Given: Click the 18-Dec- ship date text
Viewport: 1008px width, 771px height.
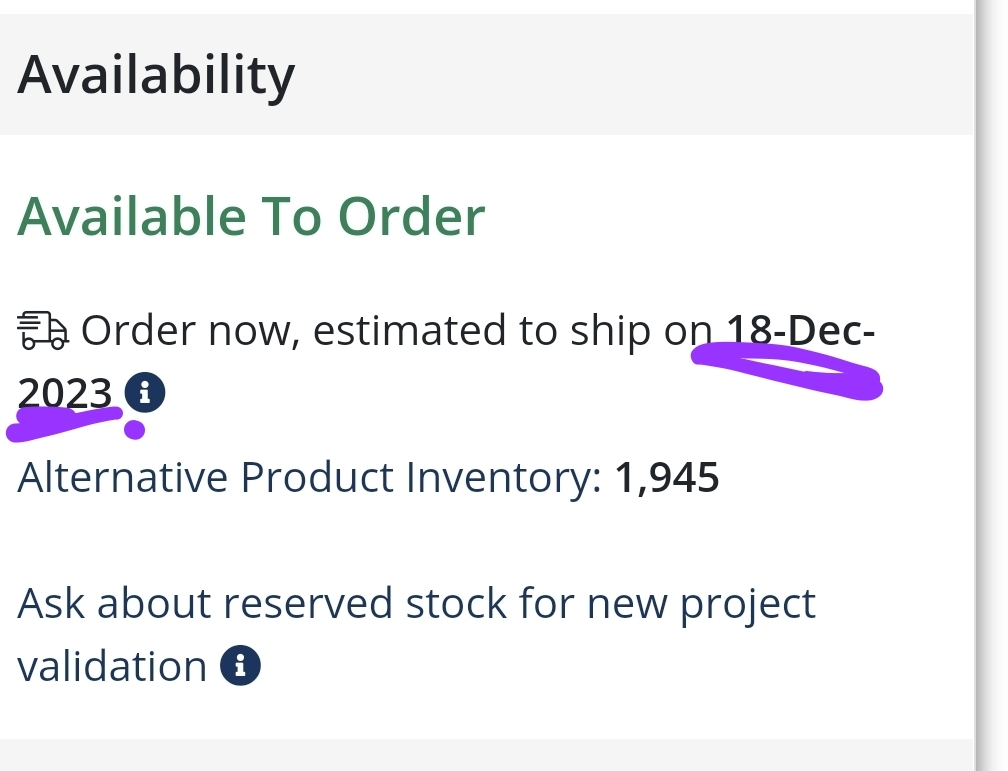Looking at the screenshot, I should (x=800, y=331).
